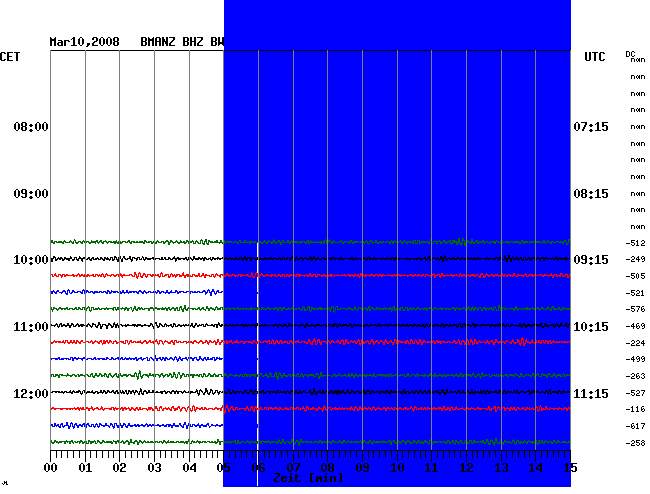Select the 12:00 CET time label
The image size is (650, 494).
click(x=31, y=393)
